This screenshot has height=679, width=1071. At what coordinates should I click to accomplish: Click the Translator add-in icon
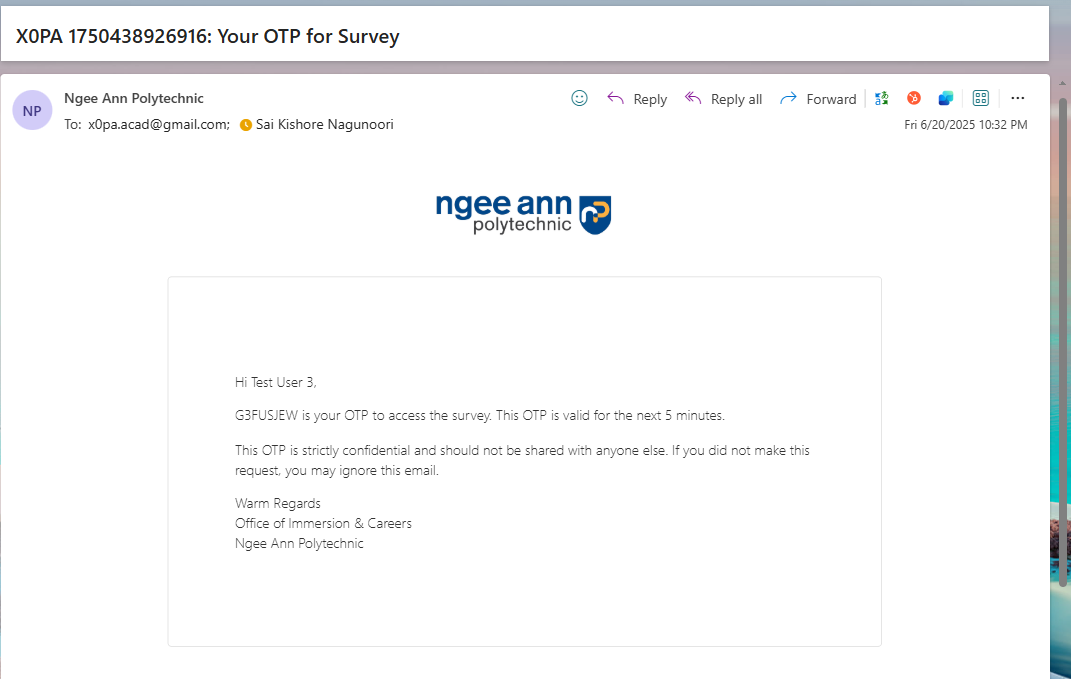click(881, 98)
